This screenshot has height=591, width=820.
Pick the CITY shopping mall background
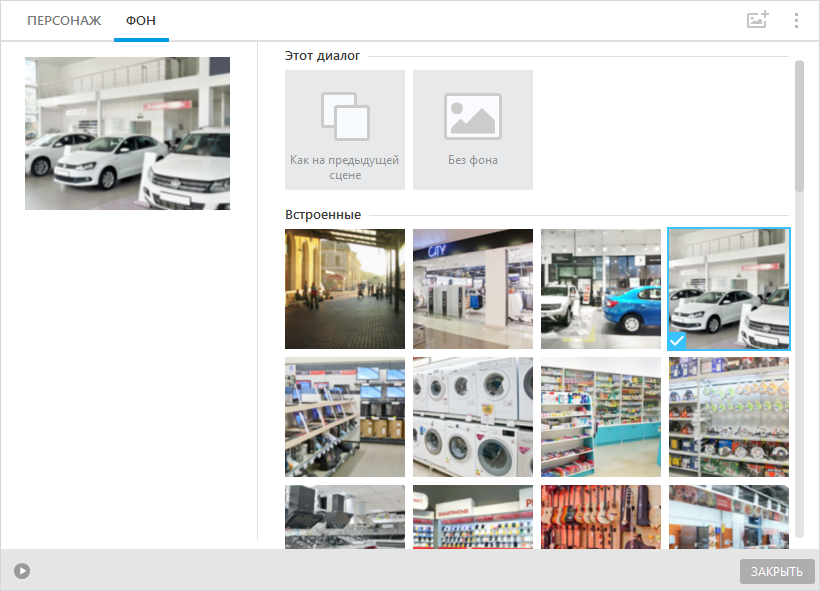coord(473,289)
